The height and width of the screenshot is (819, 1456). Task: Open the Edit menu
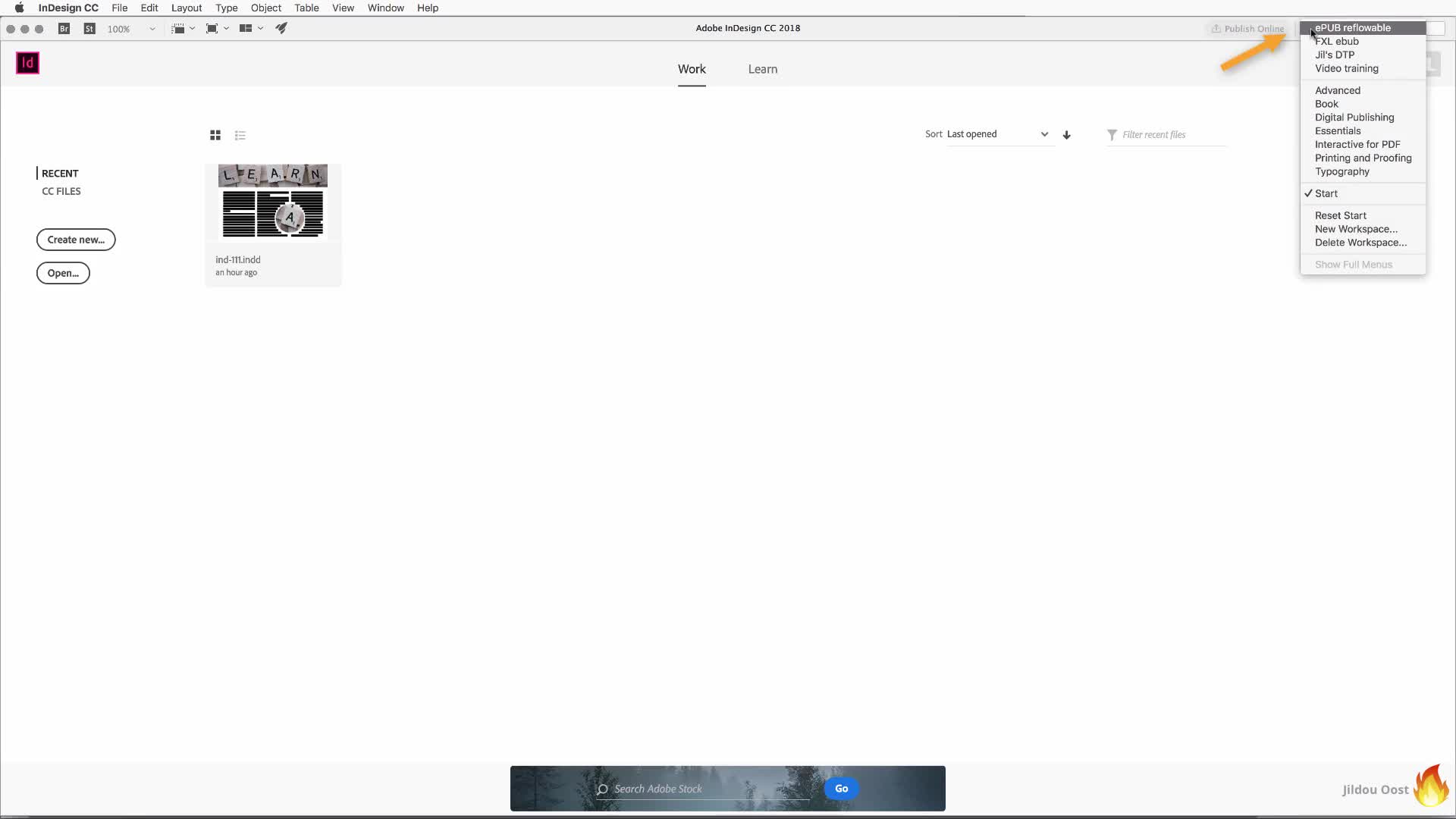click(149, 8)
